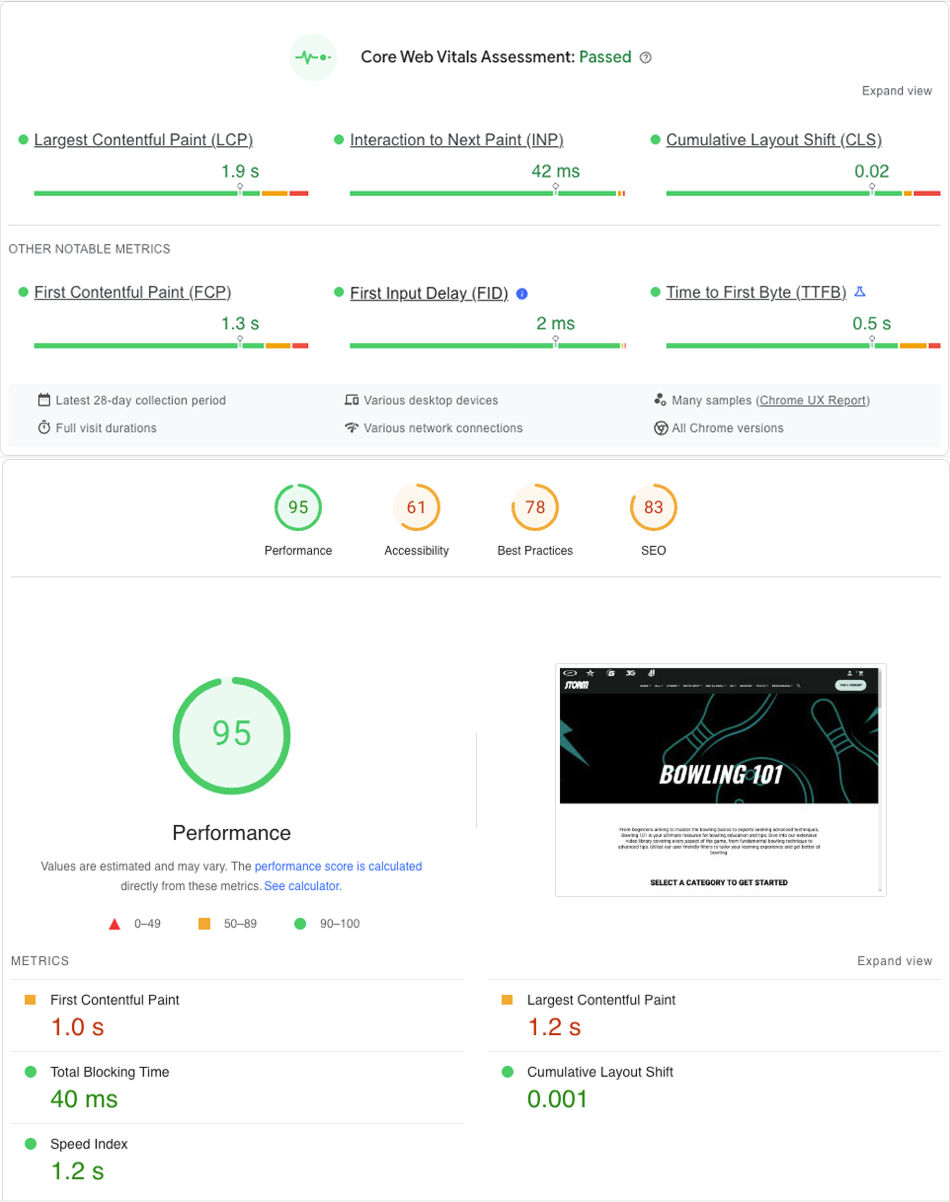This screenshot has height=1202, width=950.
Task: Click the Chrome icon beside All Chrome versions
Action: [661, 428]
